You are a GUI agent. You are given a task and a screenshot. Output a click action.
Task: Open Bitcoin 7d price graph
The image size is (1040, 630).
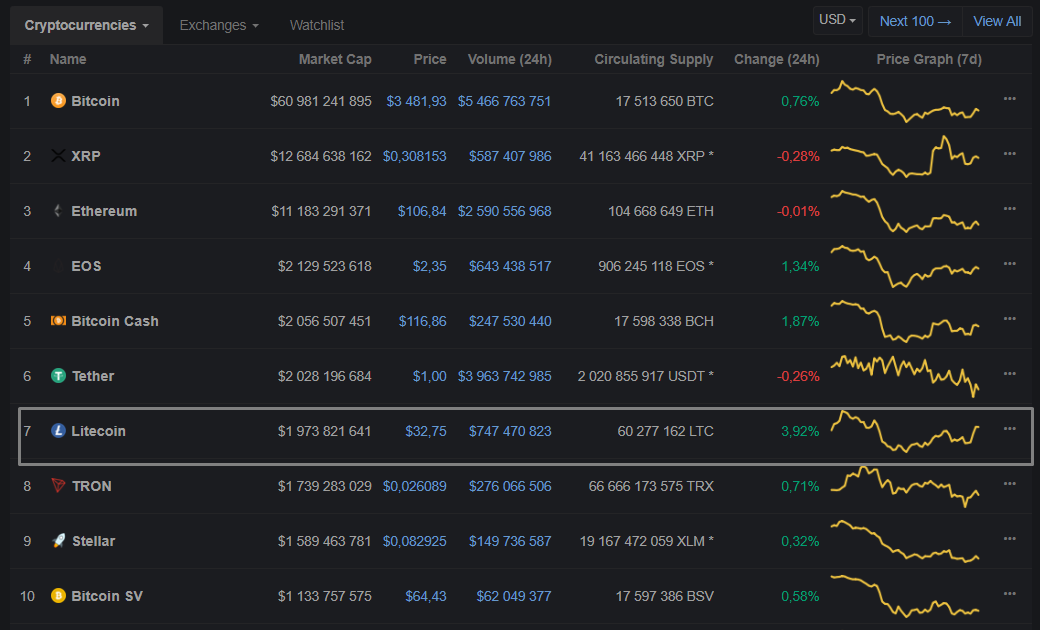click(905, 101)
